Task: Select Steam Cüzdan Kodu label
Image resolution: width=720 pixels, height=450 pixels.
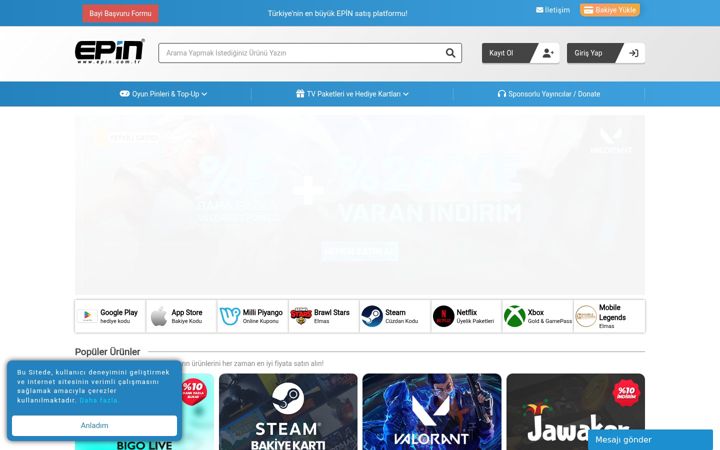Action: coord(402,316)
